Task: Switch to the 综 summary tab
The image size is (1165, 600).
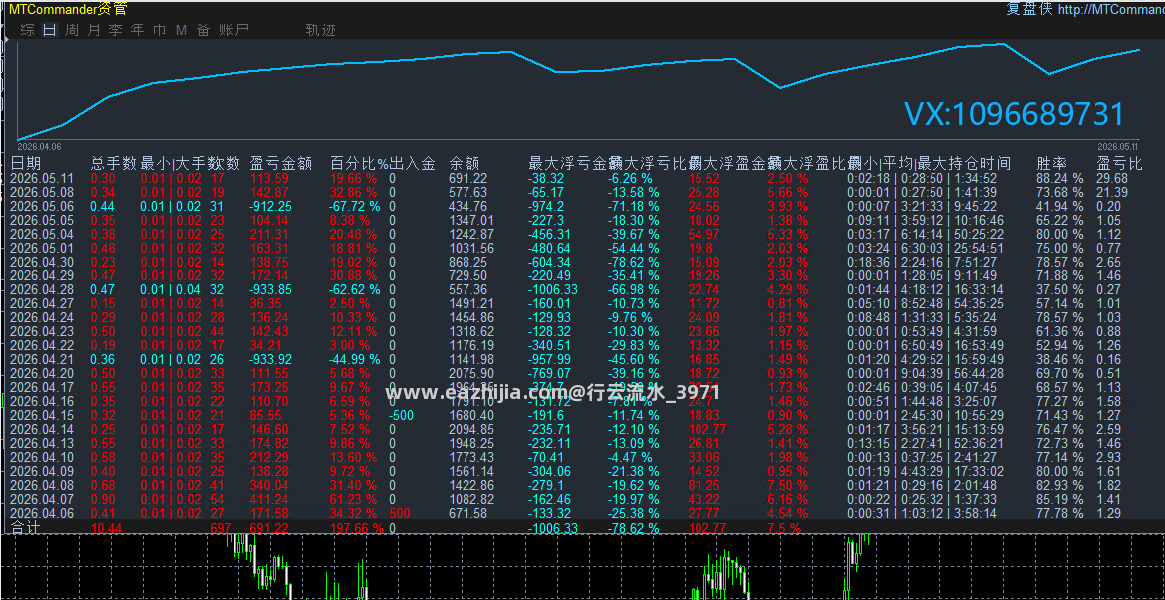Action: tap(27, 30)
